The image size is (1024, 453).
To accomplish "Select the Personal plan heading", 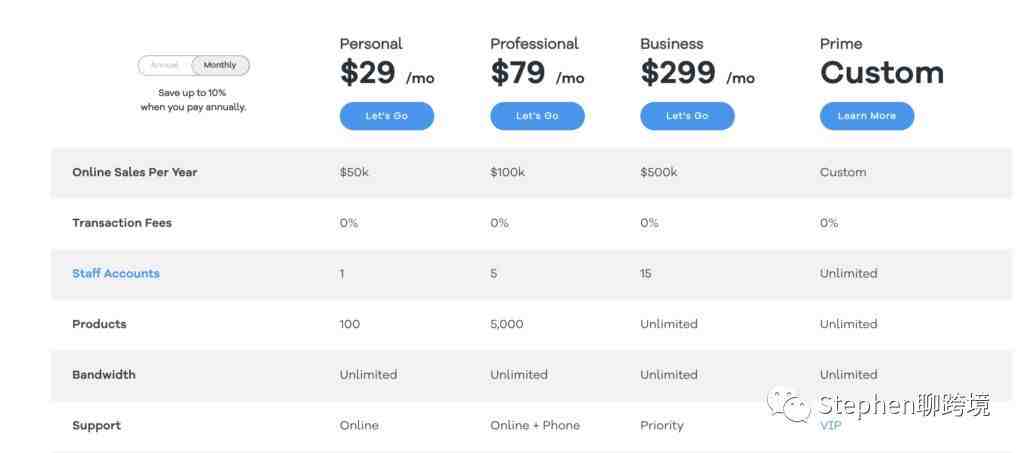I will tap(371, 44).
